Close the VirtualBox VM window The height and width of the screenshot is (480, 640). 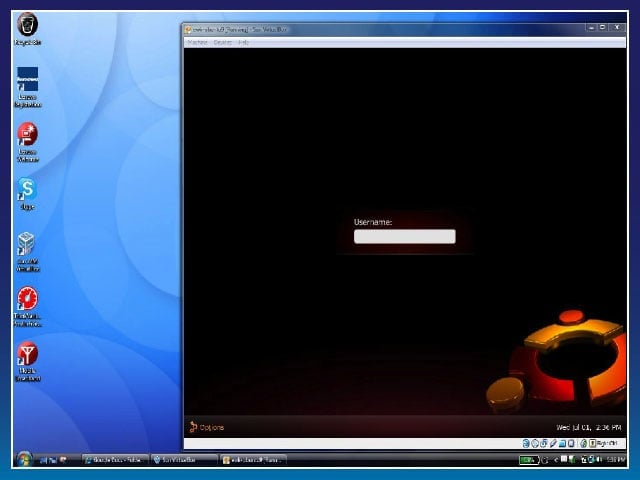coord(617,28)
